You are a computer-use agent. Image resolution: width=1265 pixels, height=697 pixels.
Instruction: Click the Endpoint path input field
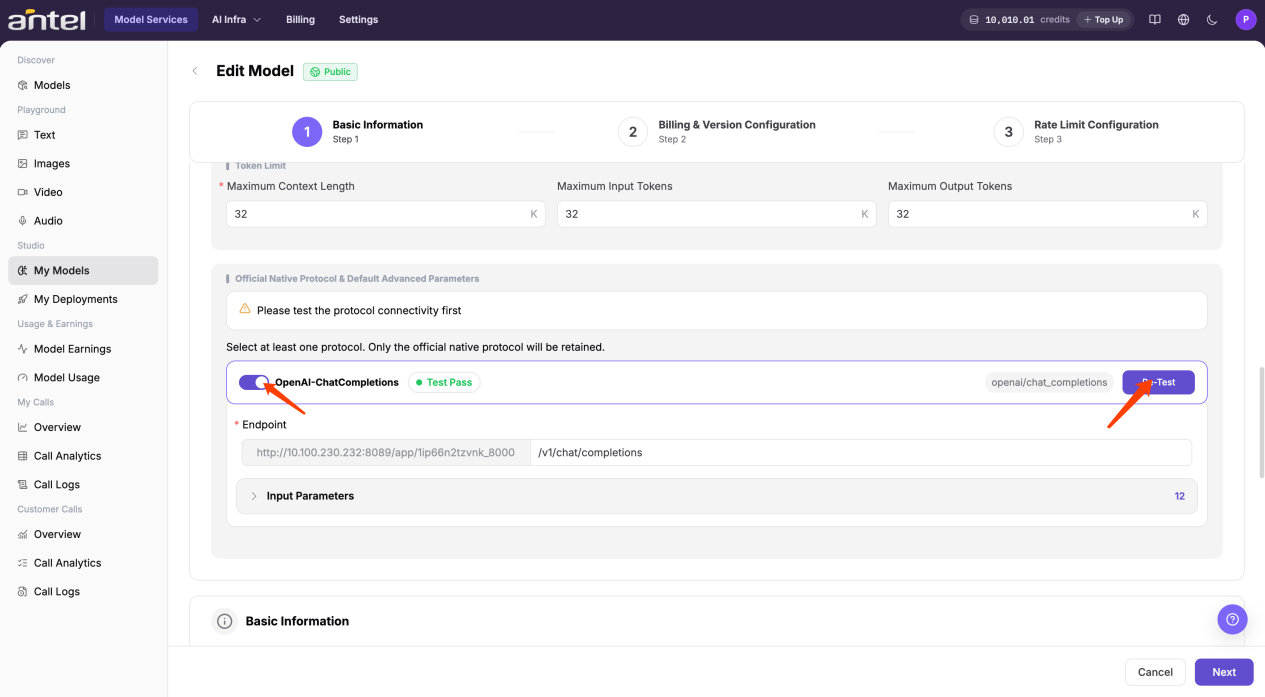[x=860, y=452]
